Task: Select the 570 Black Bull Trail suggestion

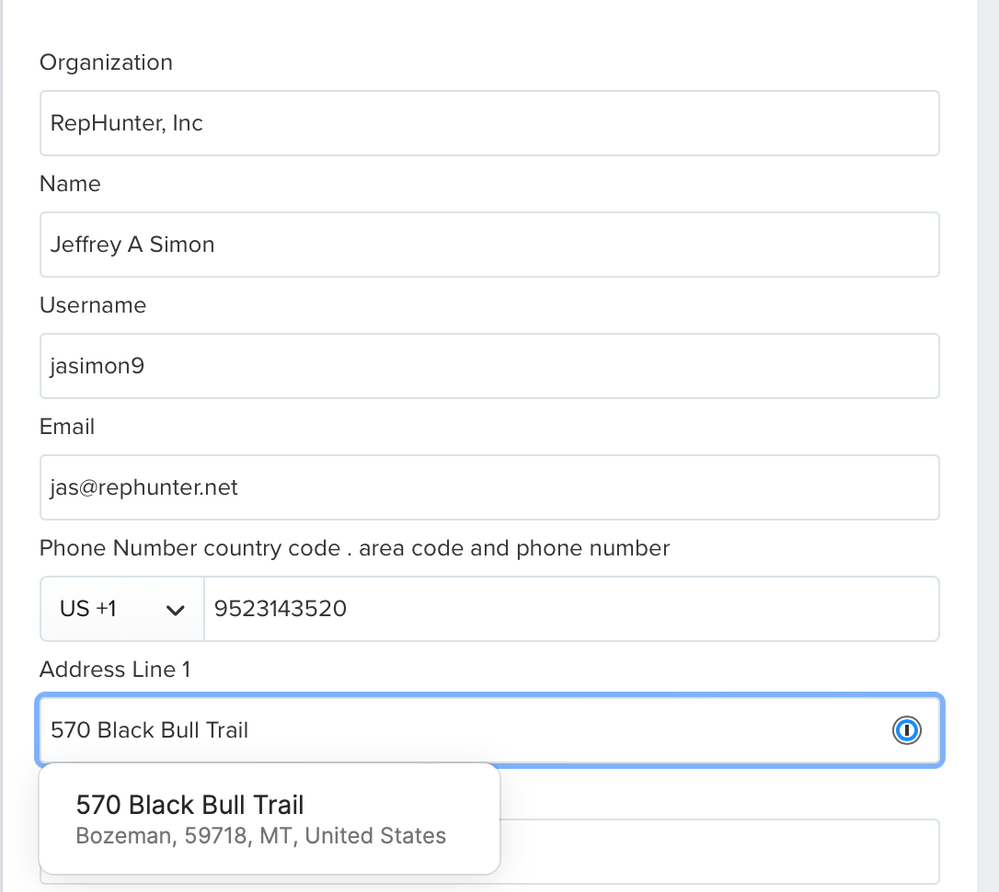Action: coord(190,804)
